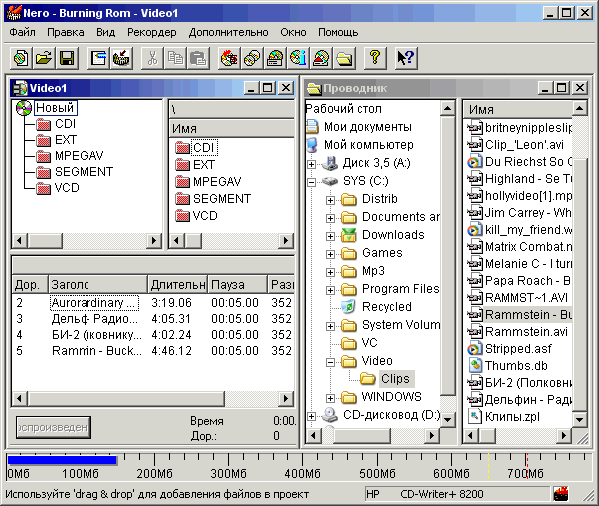Screen dimensions: 599x506
Task: Select track 5 duration 4:46.12
Action: [171, 351]
